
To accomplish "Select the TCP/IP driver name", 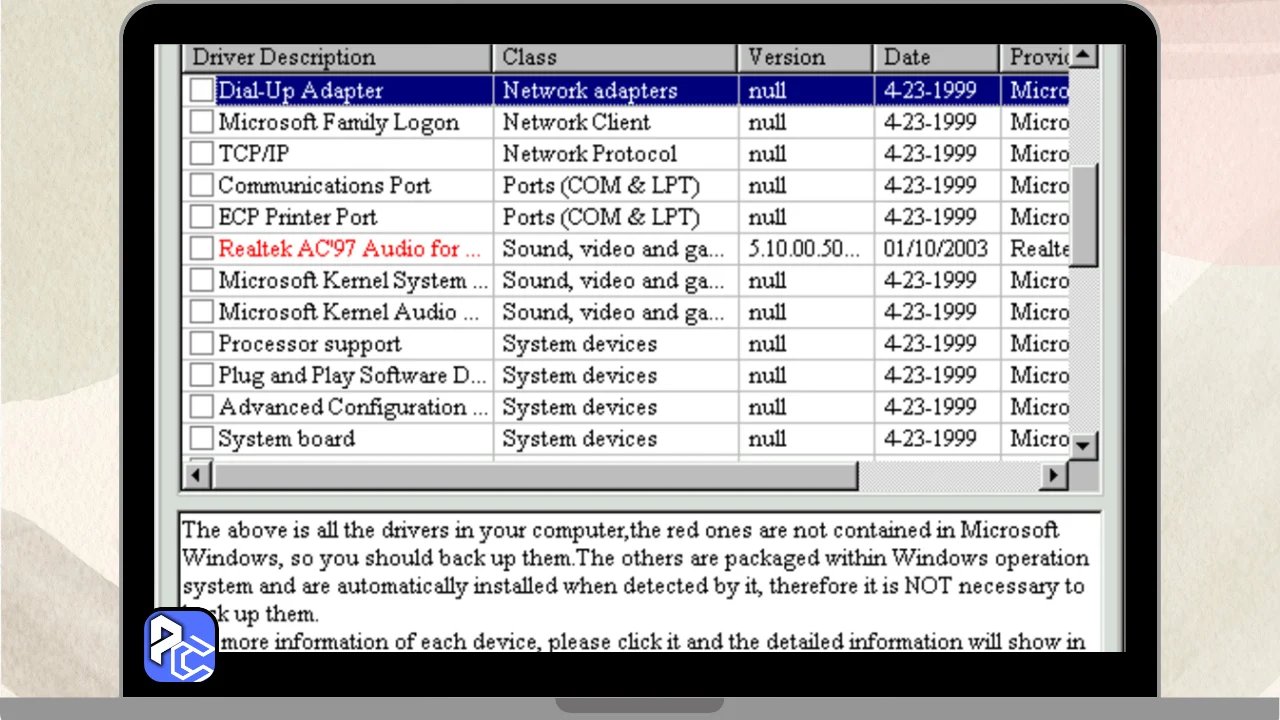I will pyautogui.click(x=254, y=154).
